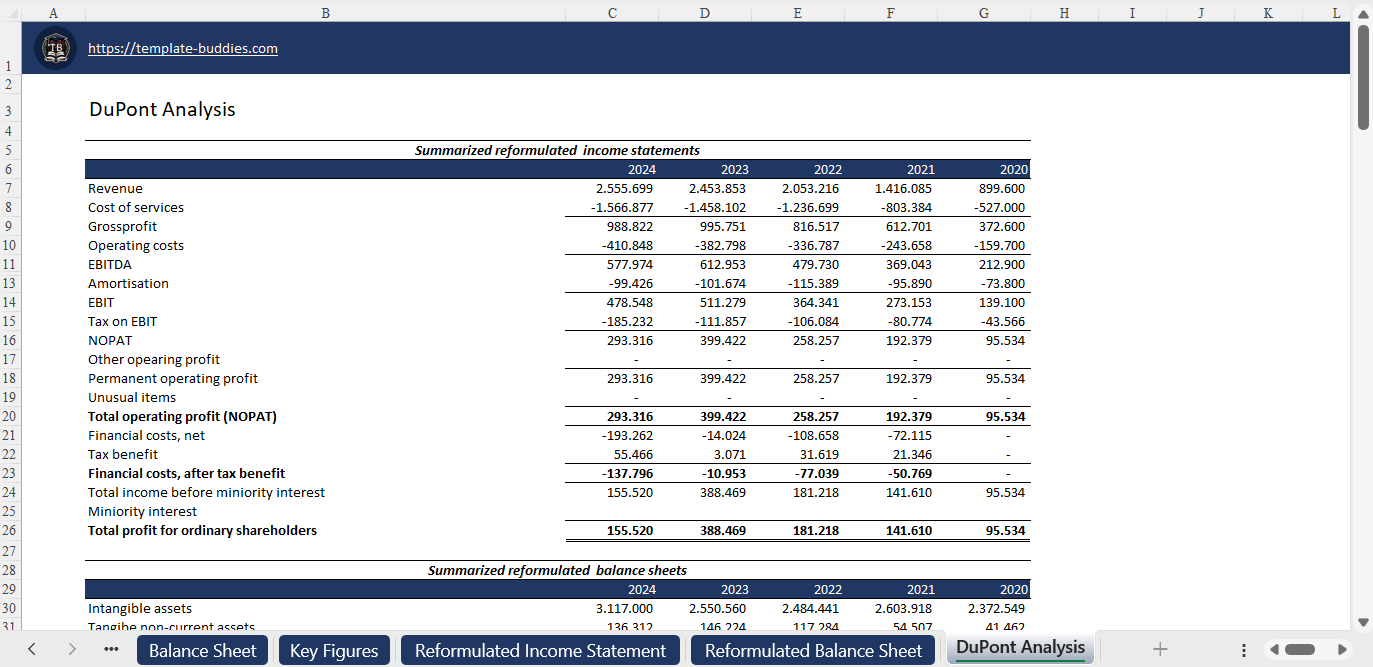This screenshot has height=667, width=1373.
Task: Click the scroll-down arrow on vertical scrollbar
Action: (x=1361, y=620)
